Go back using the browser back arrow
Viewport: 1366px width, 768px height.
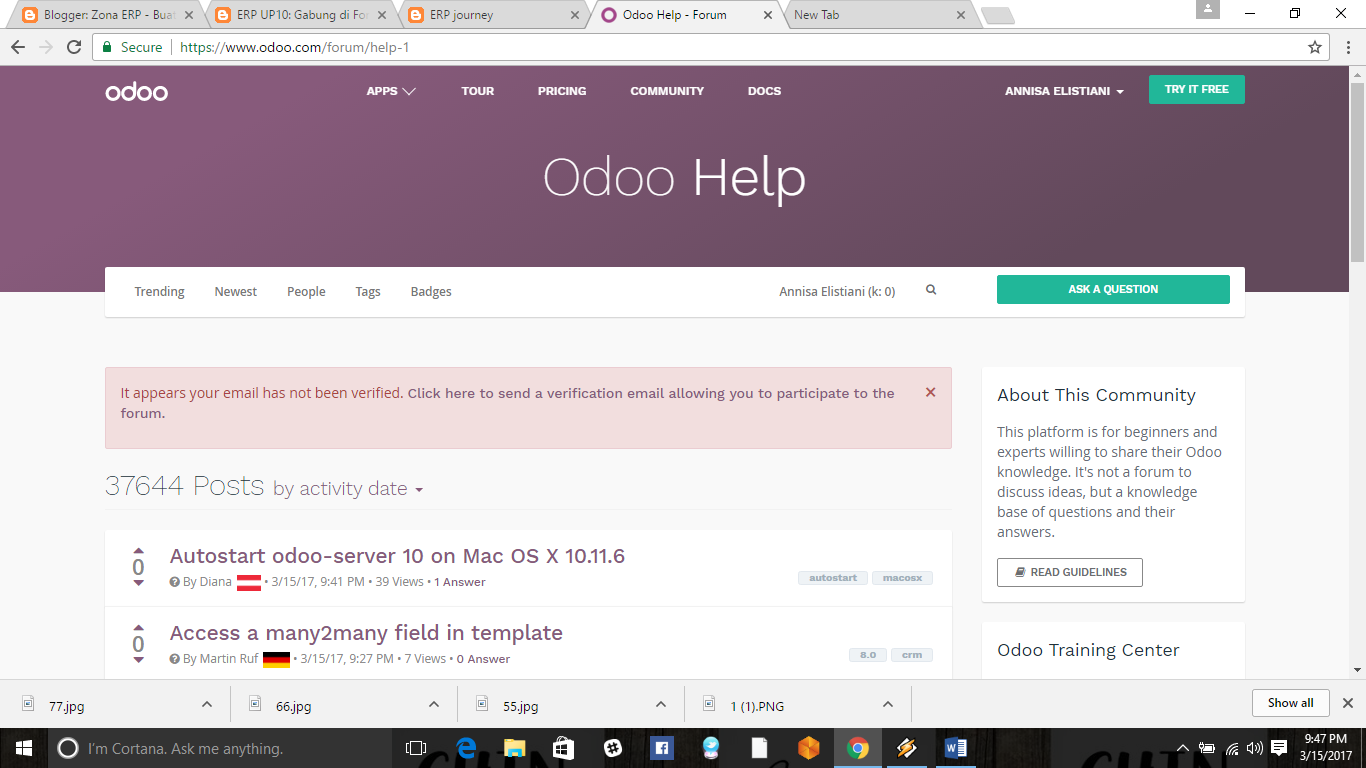pyautogui.click(x=18, y=47)
